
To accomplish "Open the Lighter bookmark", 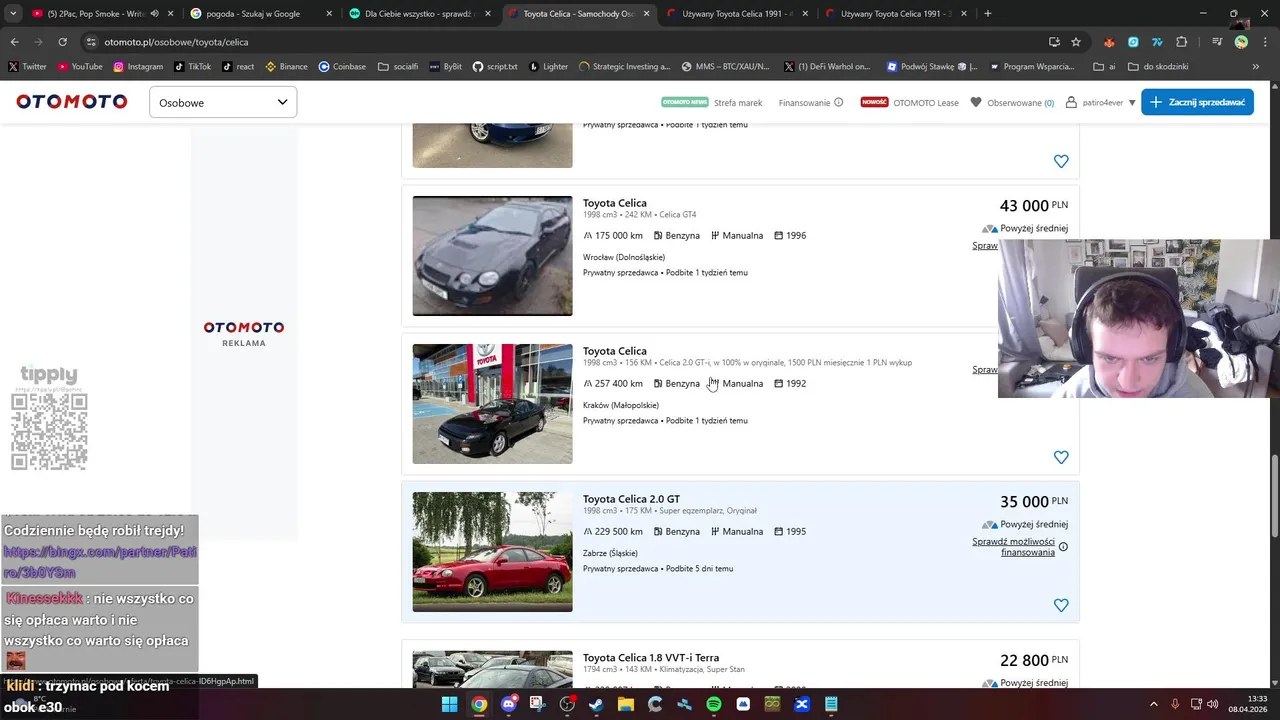I will click(548, 67).
